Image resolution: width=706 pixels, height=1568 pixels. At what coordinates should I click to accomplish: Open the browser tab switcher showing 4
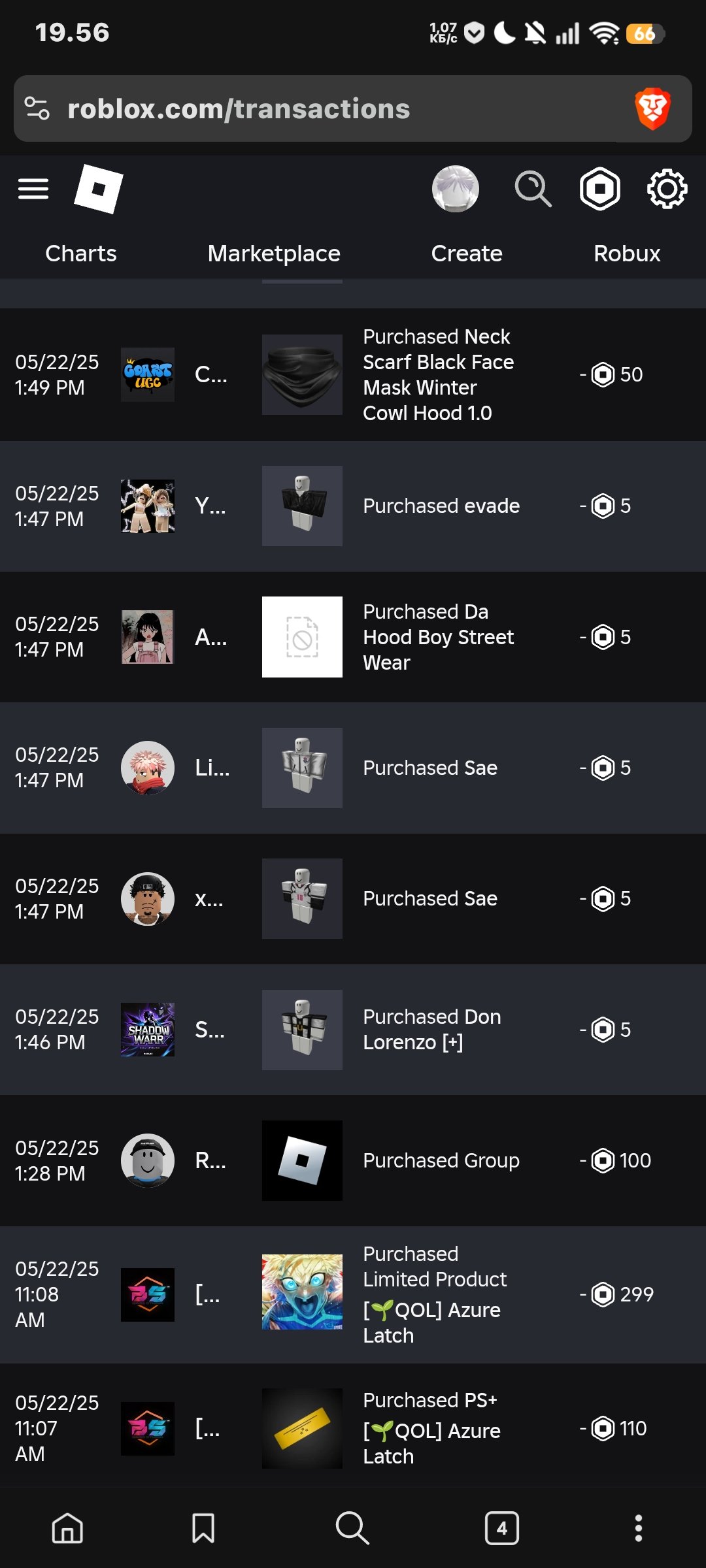pyautogui.click(x=502, y=1528)
